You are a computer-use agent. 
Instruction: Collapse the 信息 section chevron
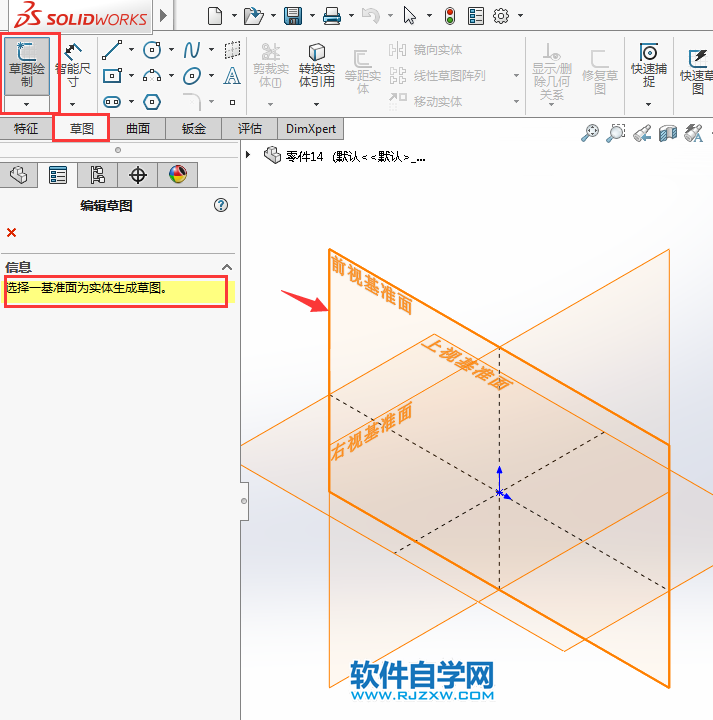tap(227, 267)
